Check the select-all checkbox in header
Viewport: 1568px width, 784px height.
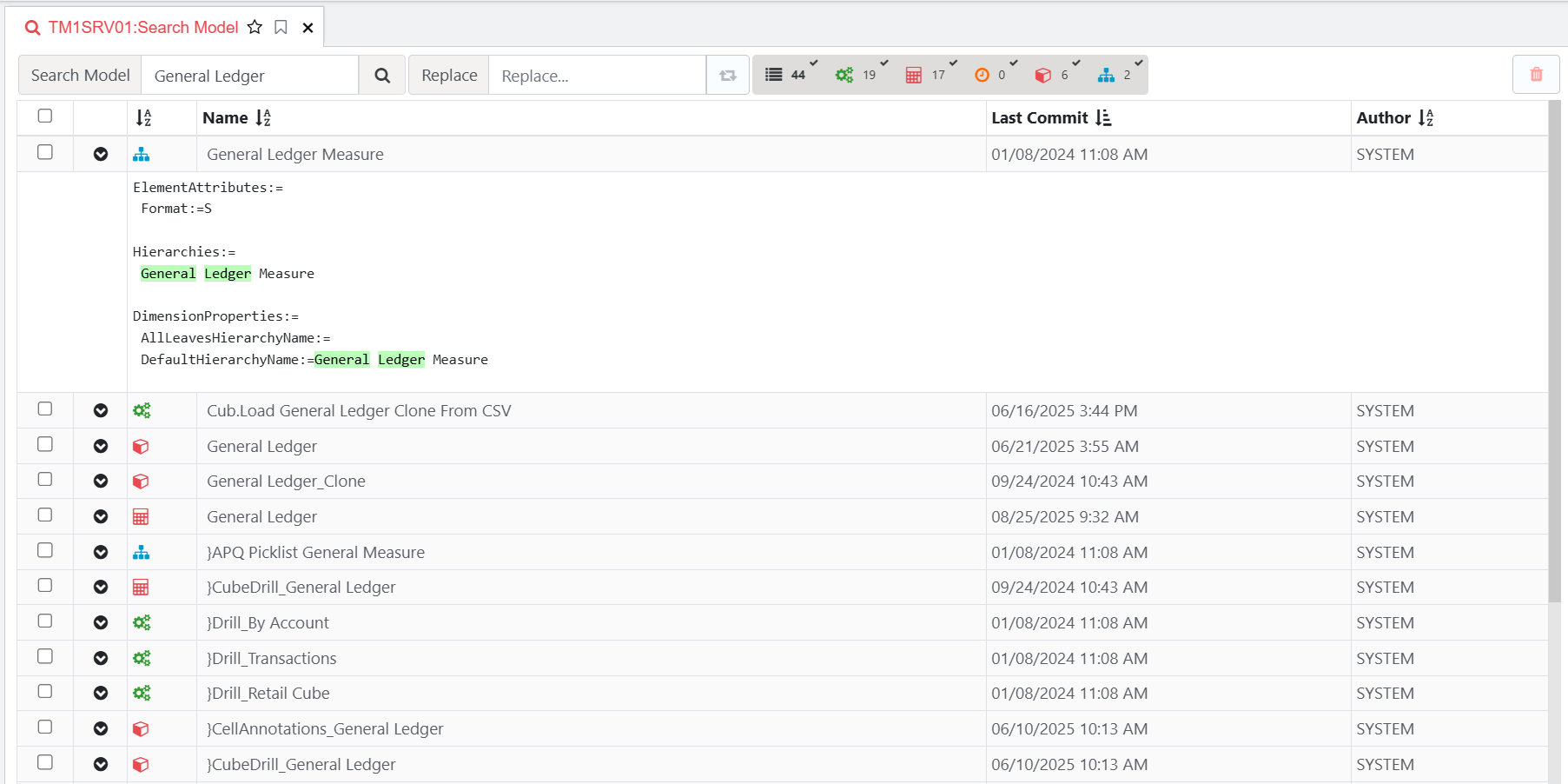[x=45, y=116]
